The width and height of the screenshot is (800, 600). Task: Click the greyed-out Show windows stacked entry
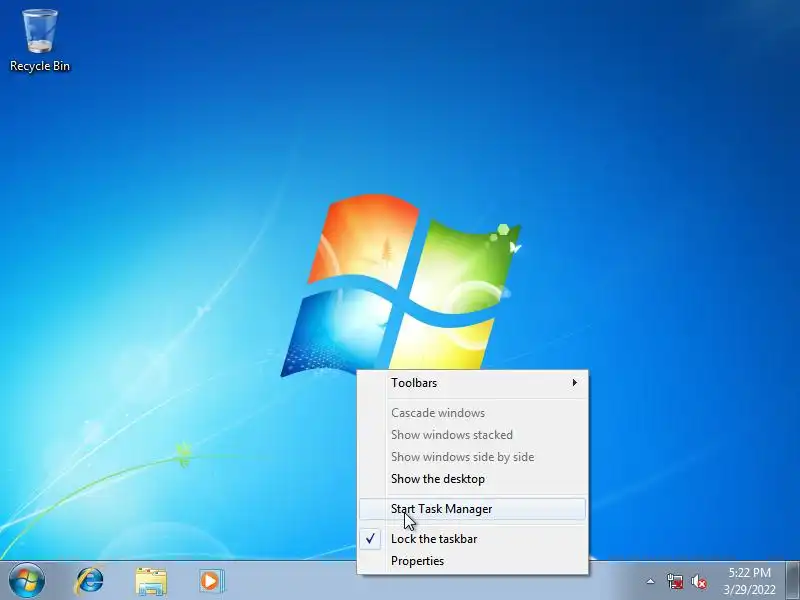(x=472, y=435)
